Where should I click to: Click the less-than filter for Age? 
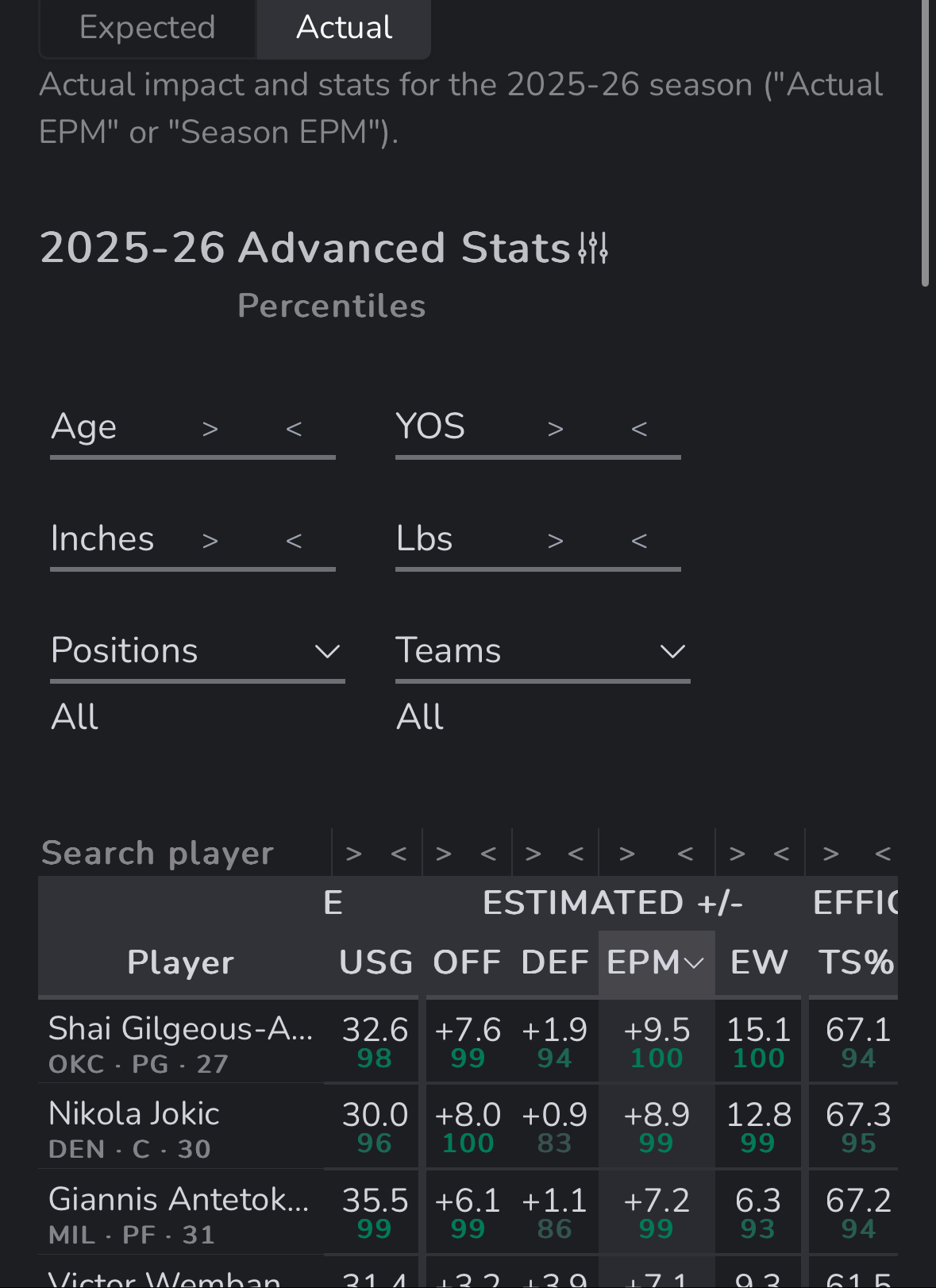pos(294,429)
